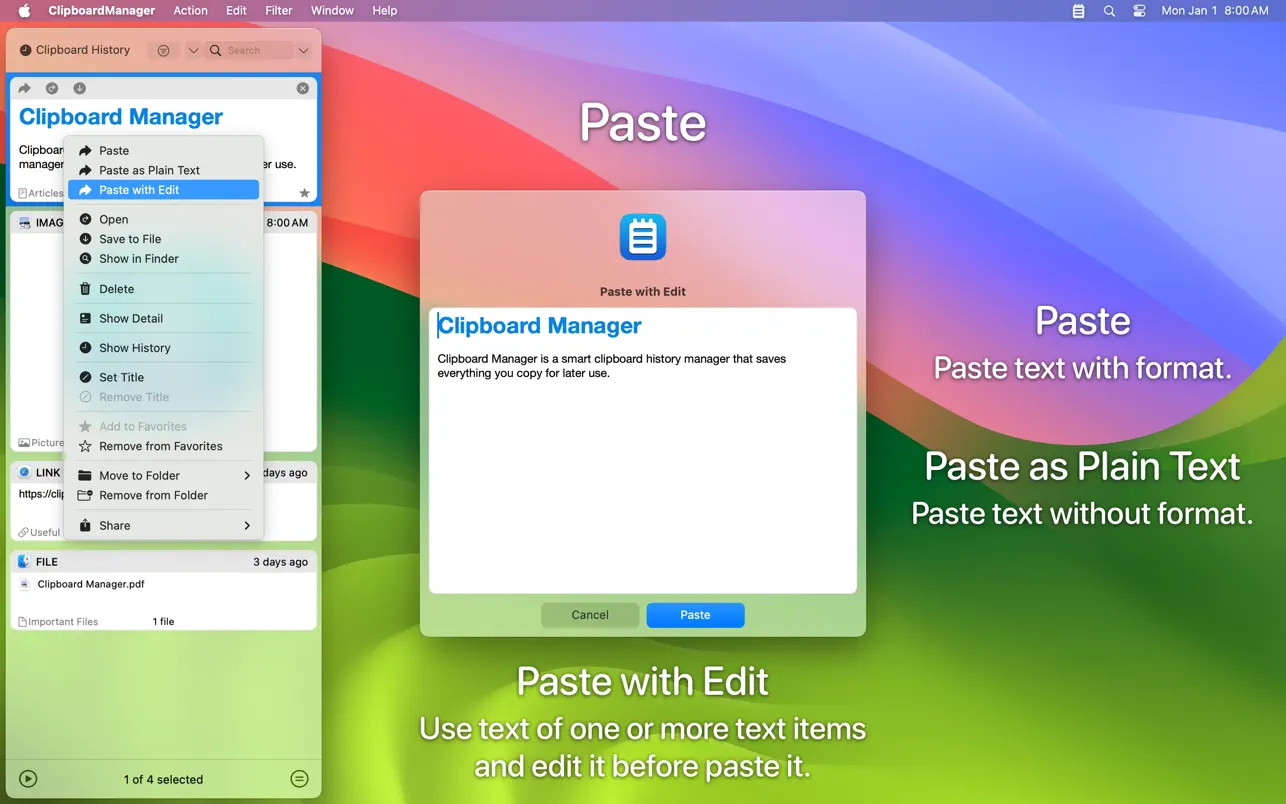Click the paste arrow icon on selected clip
Viewport: 1286px width, 804px height.
25,89
